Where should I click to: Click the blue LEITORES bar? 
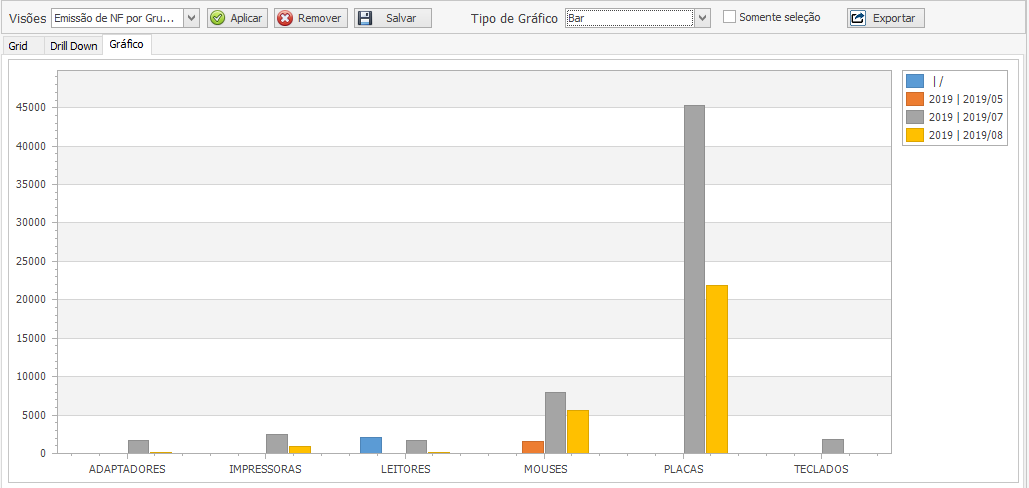point(371,445)
